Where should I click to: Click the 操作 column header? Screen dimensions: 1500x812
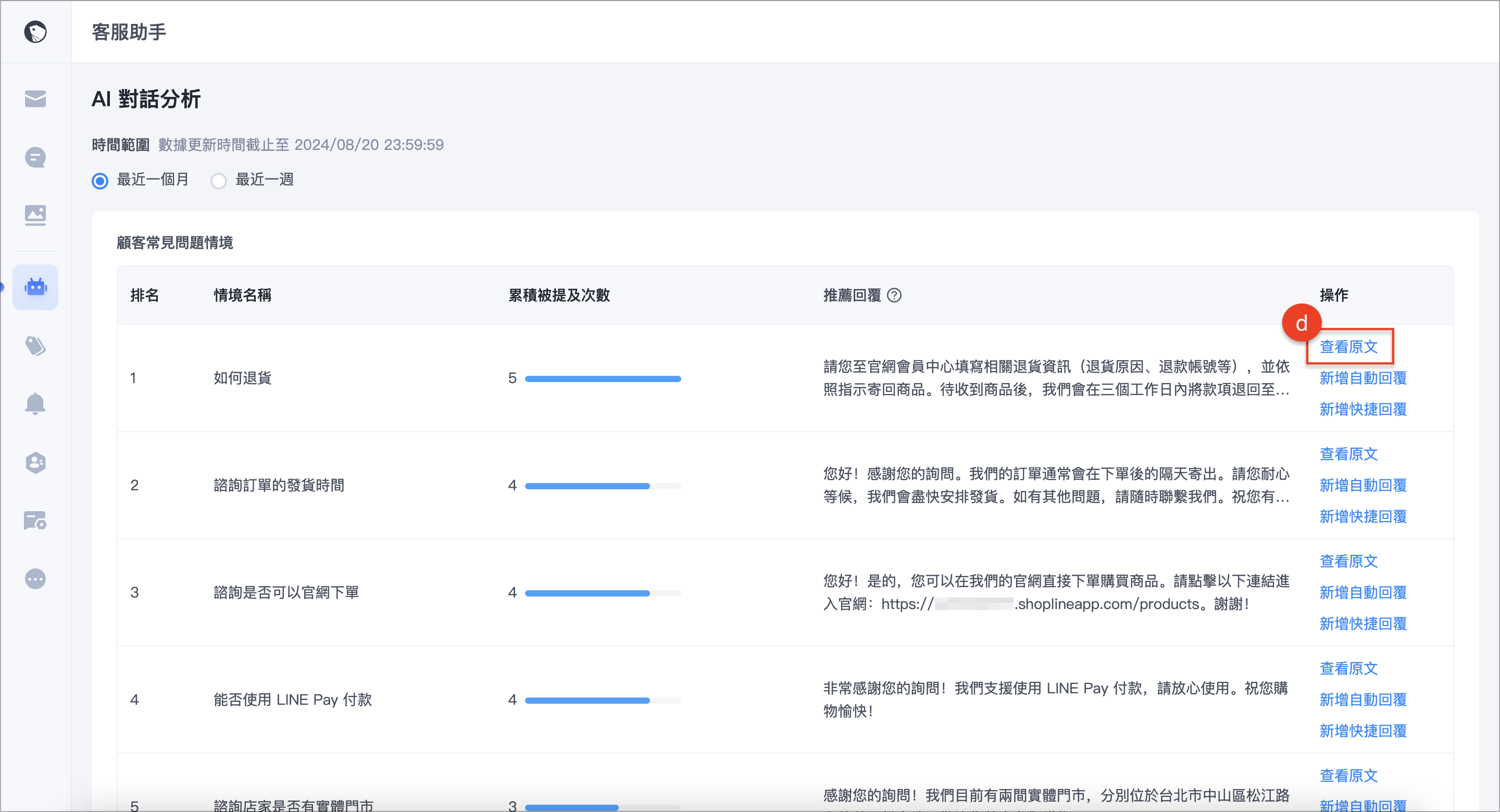[1333, 295]
